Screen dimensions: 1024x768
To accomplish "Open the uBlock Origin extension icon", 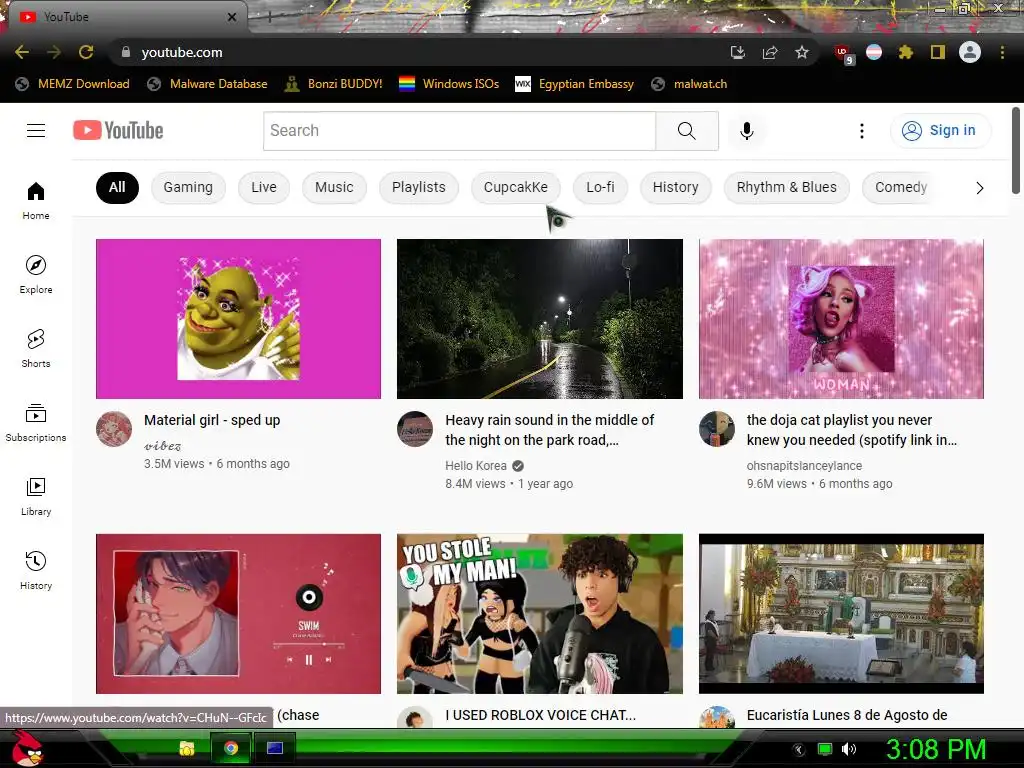I will [x=842, y=54].
